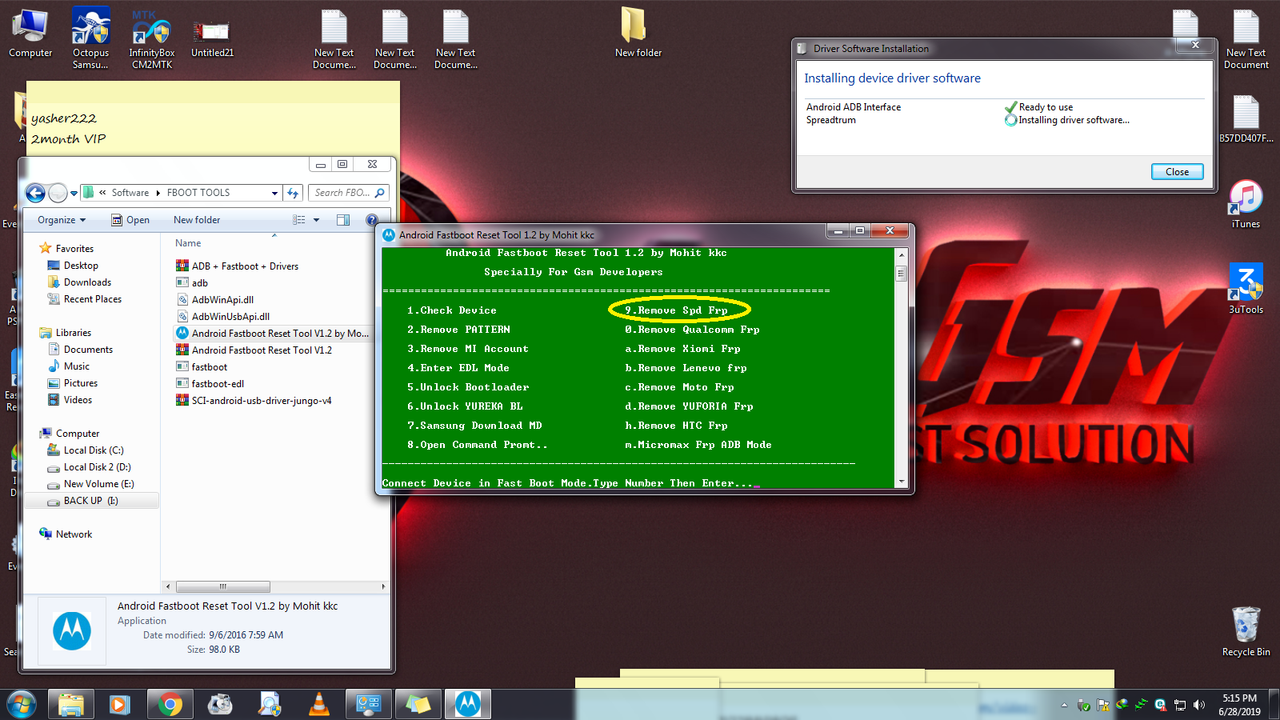
Task: Select the Untitled21 desktop file
Action: (x=212, y=38)
